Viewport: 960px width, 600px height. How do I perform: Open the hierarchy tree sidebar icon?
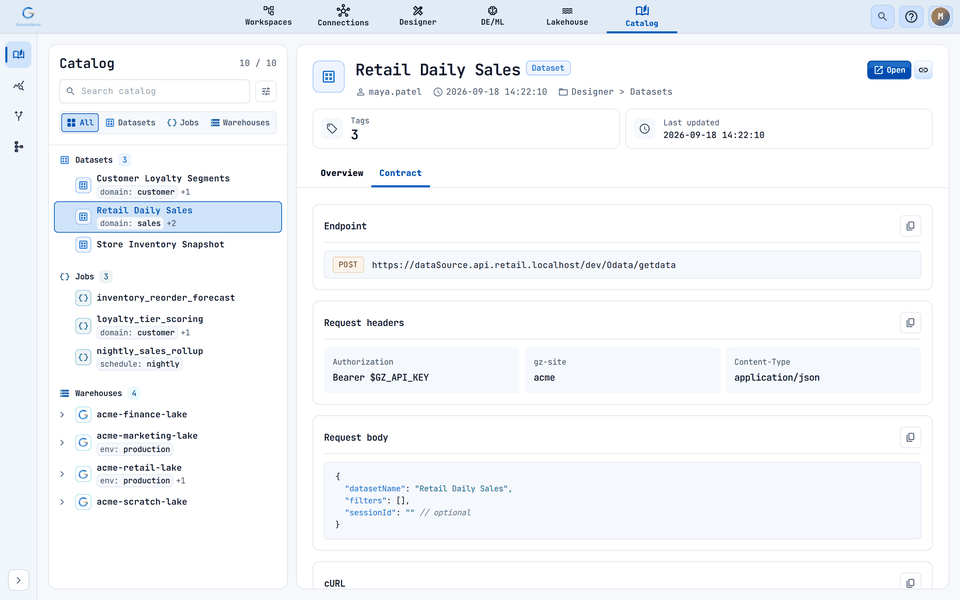click(18, 146)
